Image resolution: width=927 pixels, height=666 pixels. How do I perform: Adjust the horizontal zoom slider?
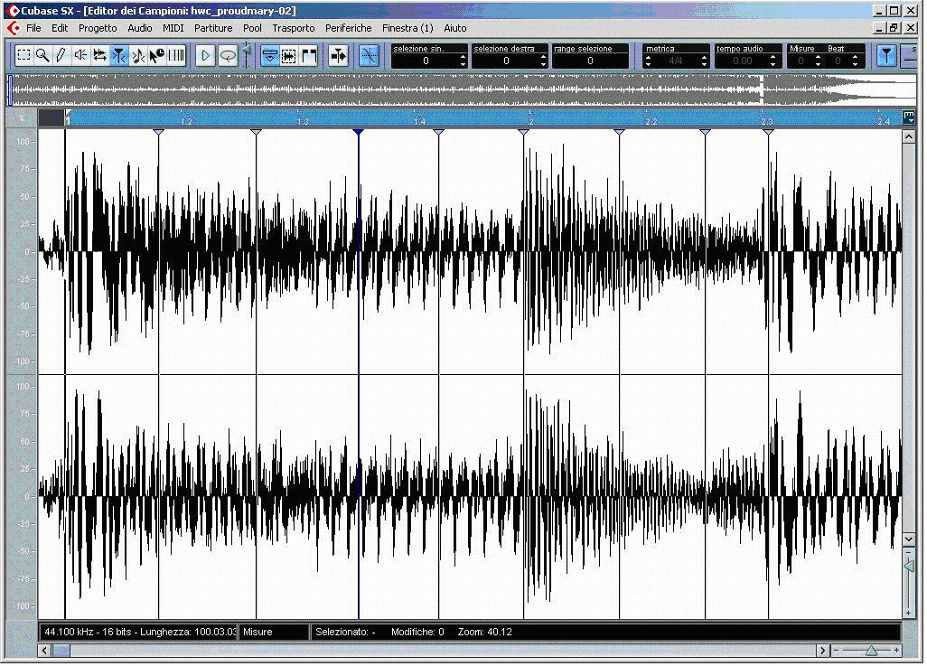[x=871, y=650]
